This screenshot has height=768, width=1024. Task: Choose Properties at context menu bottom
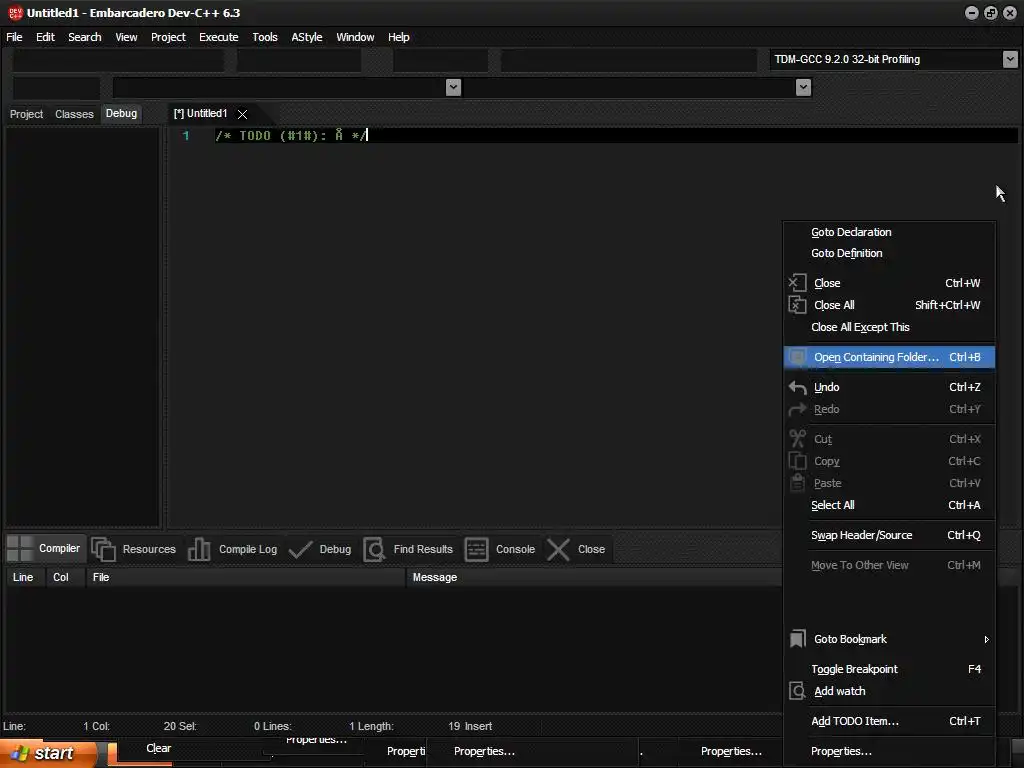[889, 752]
